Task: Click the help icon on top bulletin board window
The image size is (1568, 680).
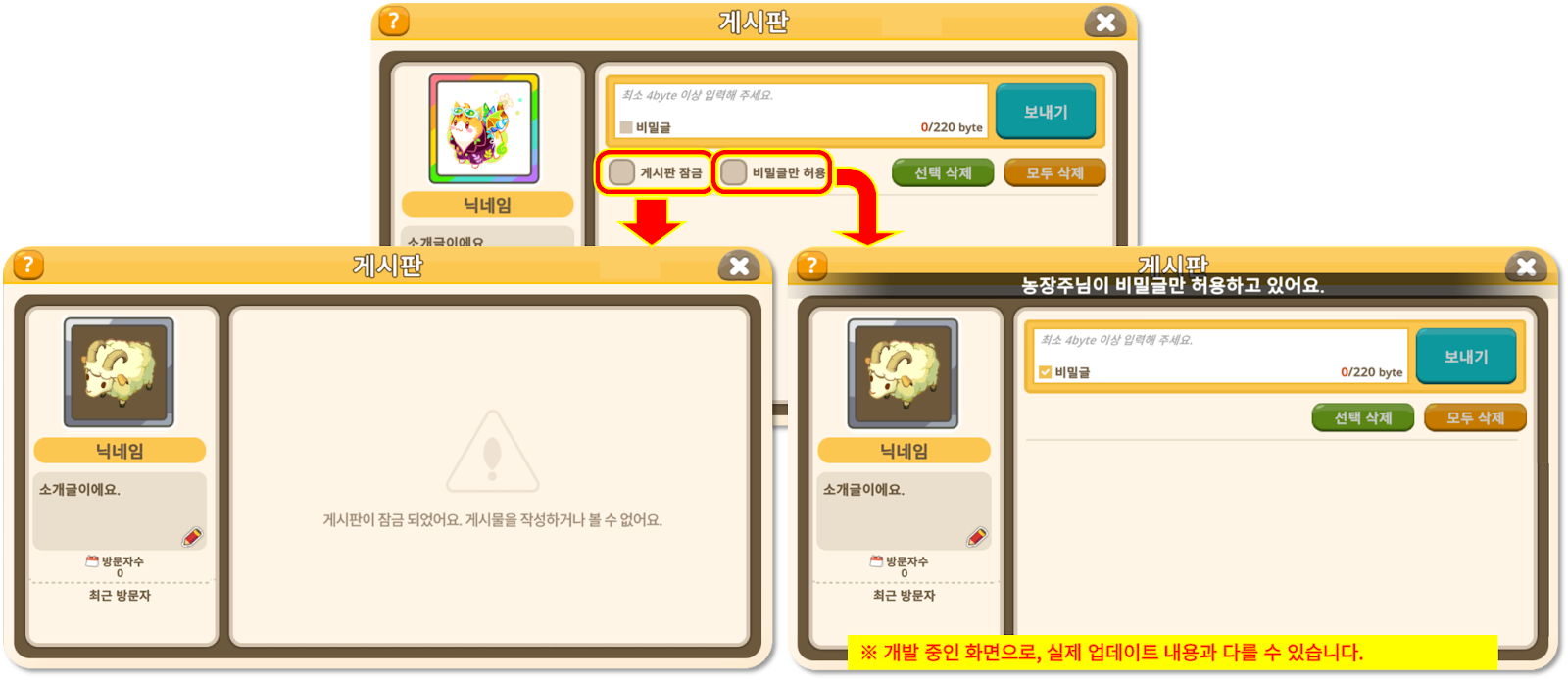Action: pos(393,21)
